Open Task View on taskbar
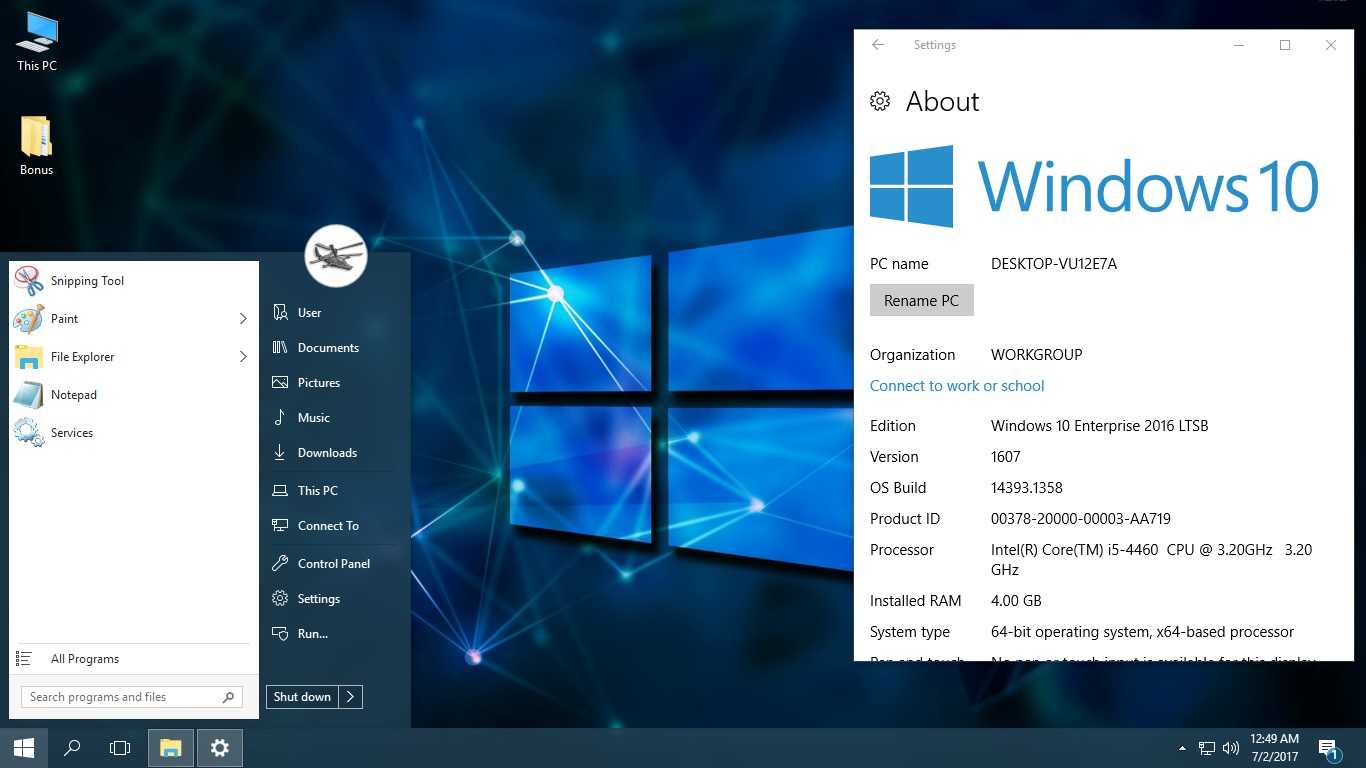This screenshot has width=1366, height=768. pyautogui.click(x=120, y=748)
